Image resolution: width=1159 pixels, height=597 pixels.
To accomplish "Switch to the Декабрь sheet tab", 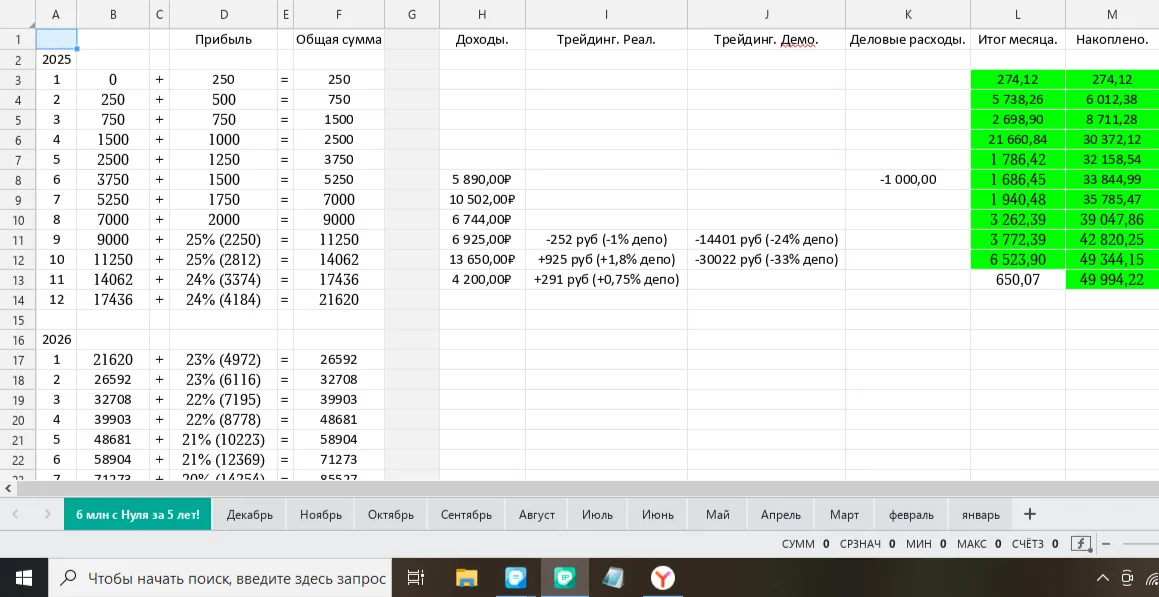I will tap(250, 514).
